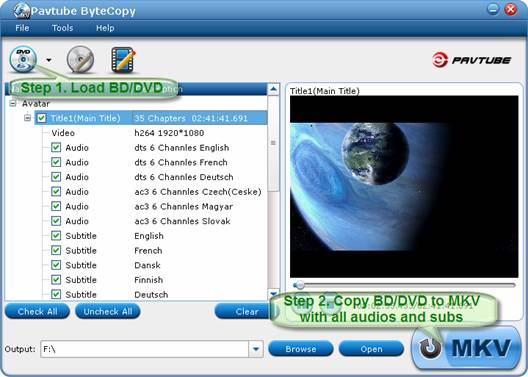Click the 35 Chapters duration text

pyautogui.click(x=191, y=118)
